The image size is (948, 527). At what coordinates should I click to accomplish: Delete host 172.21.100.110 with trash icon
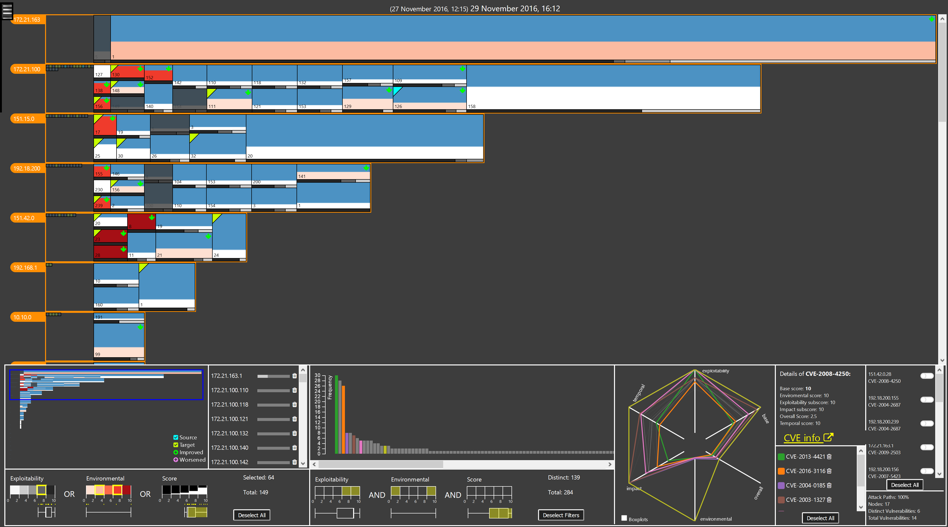tap(294, 390)
